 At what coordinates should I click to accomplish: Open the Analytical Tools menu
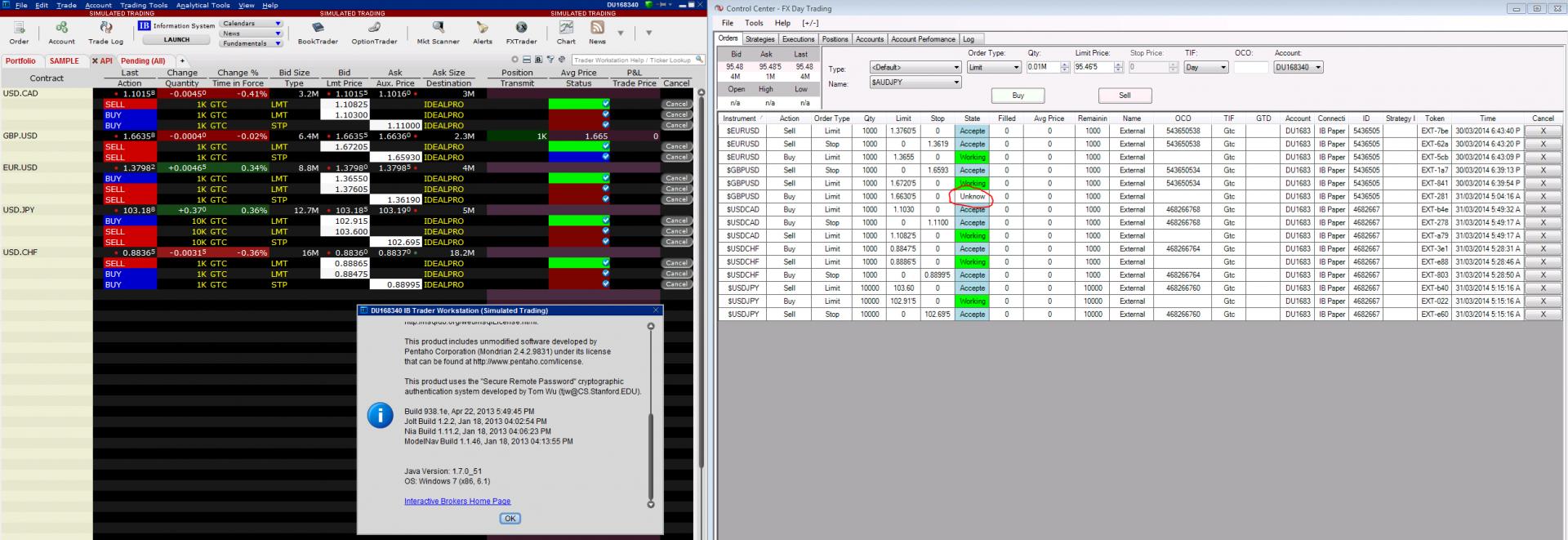(x=203, y=5)
